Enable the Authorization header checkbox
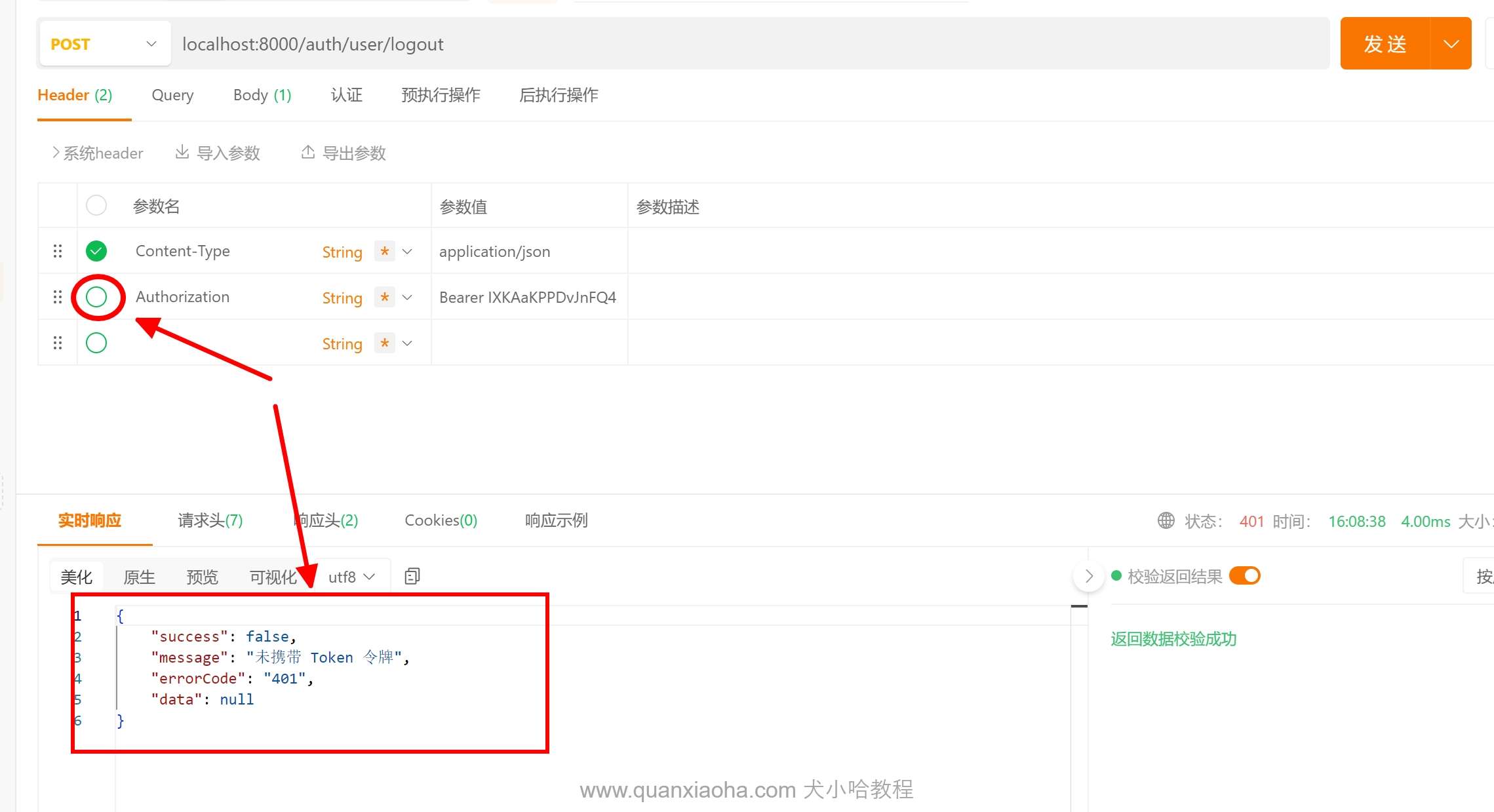 pos(96,297)
